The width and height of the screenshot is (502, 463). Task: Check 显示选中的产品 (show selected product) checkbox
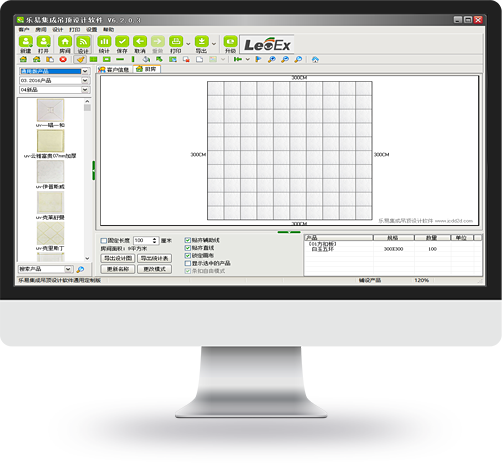[188, 263]
